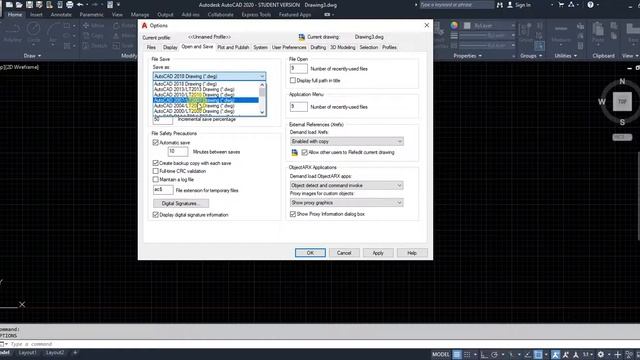This screenshot has height=360, width=640.
Task: Click Apply button in Options dialog
Action: (378, 253)
